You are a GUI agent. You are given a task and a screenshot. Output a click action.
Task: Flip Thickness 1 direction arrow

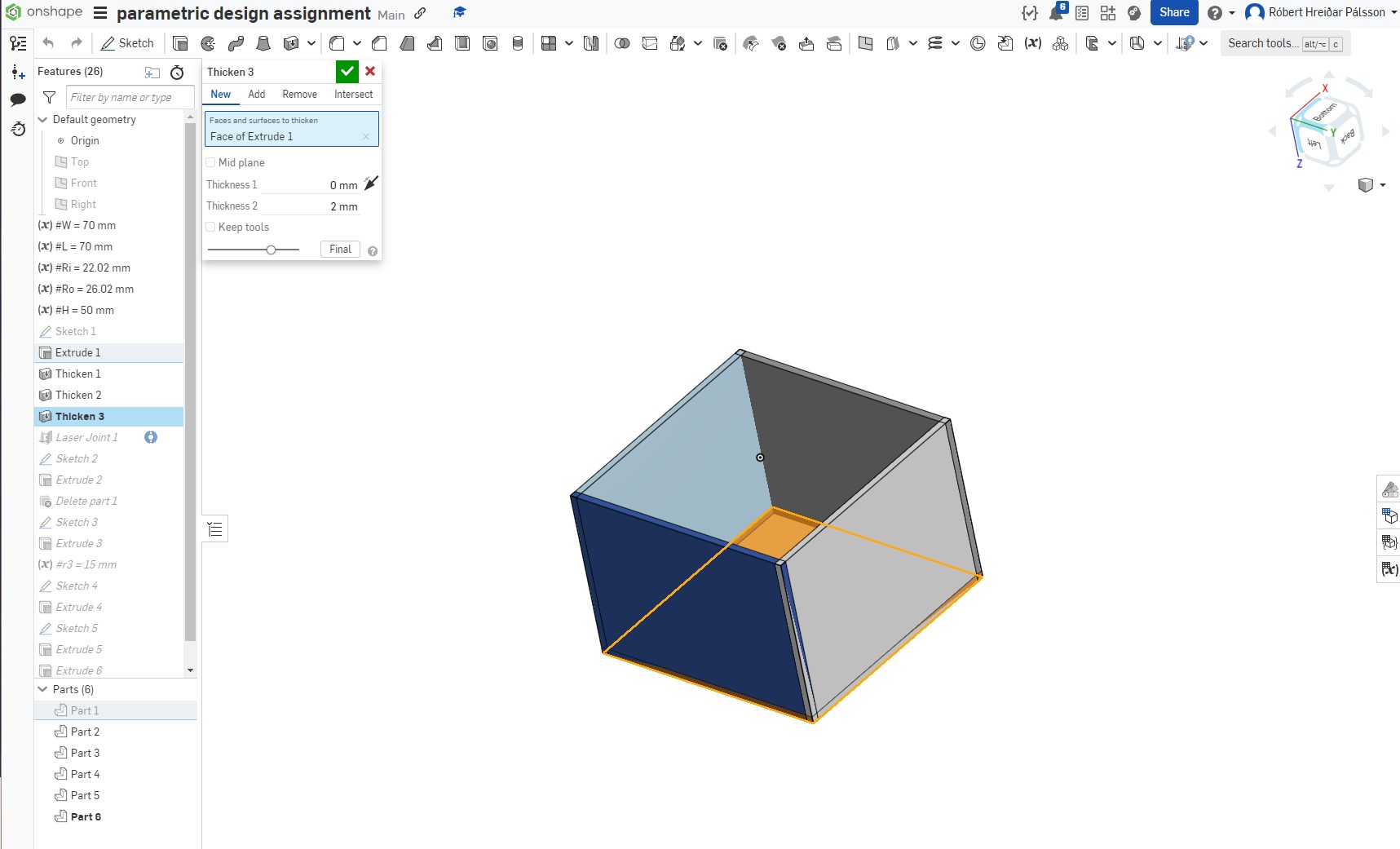click(371, 184)
